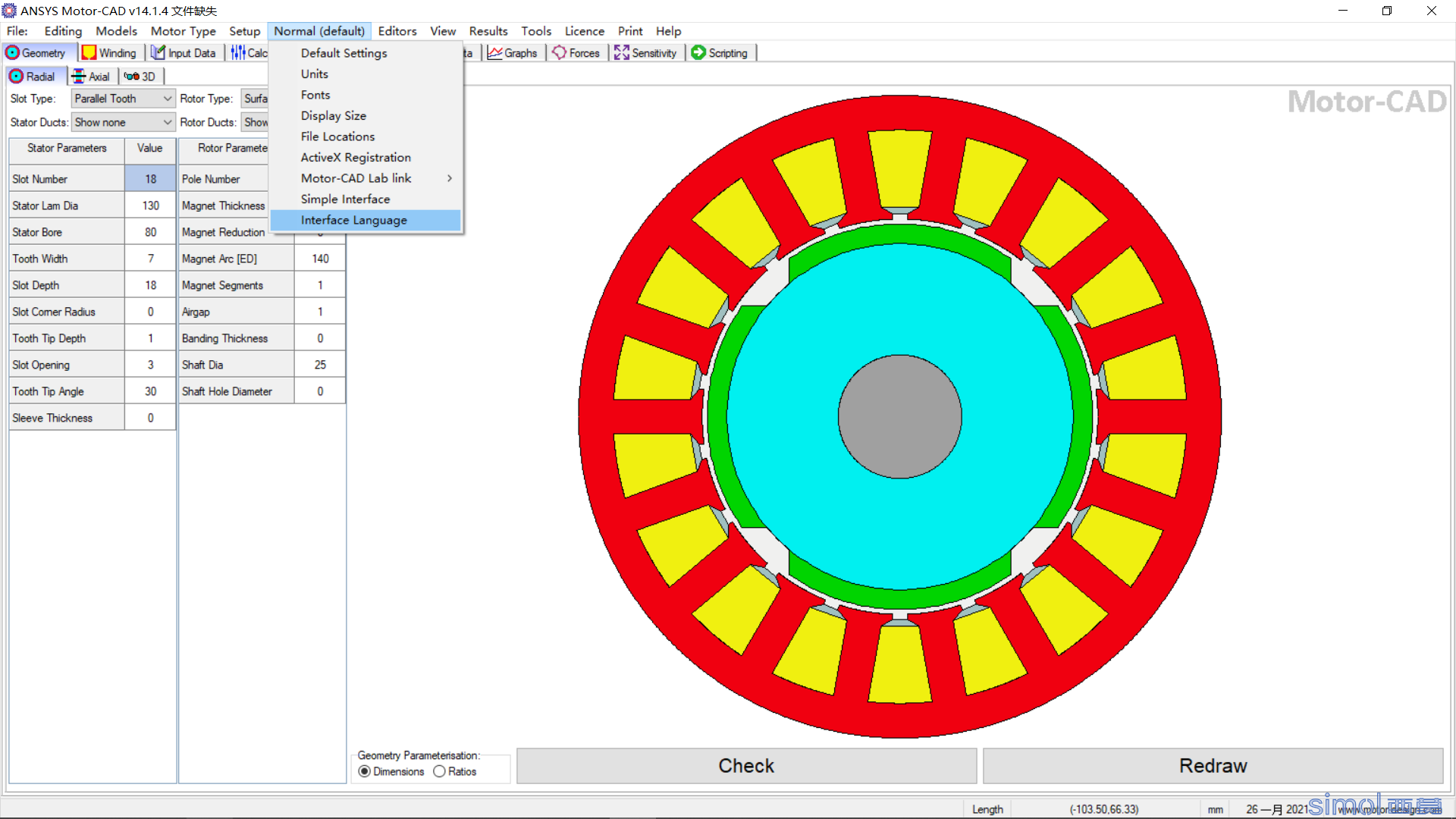Image resolution: width=1456 pixels, height=819 pixels.
Task: Click the cyan rotor core in drawing
Action: 899,303
